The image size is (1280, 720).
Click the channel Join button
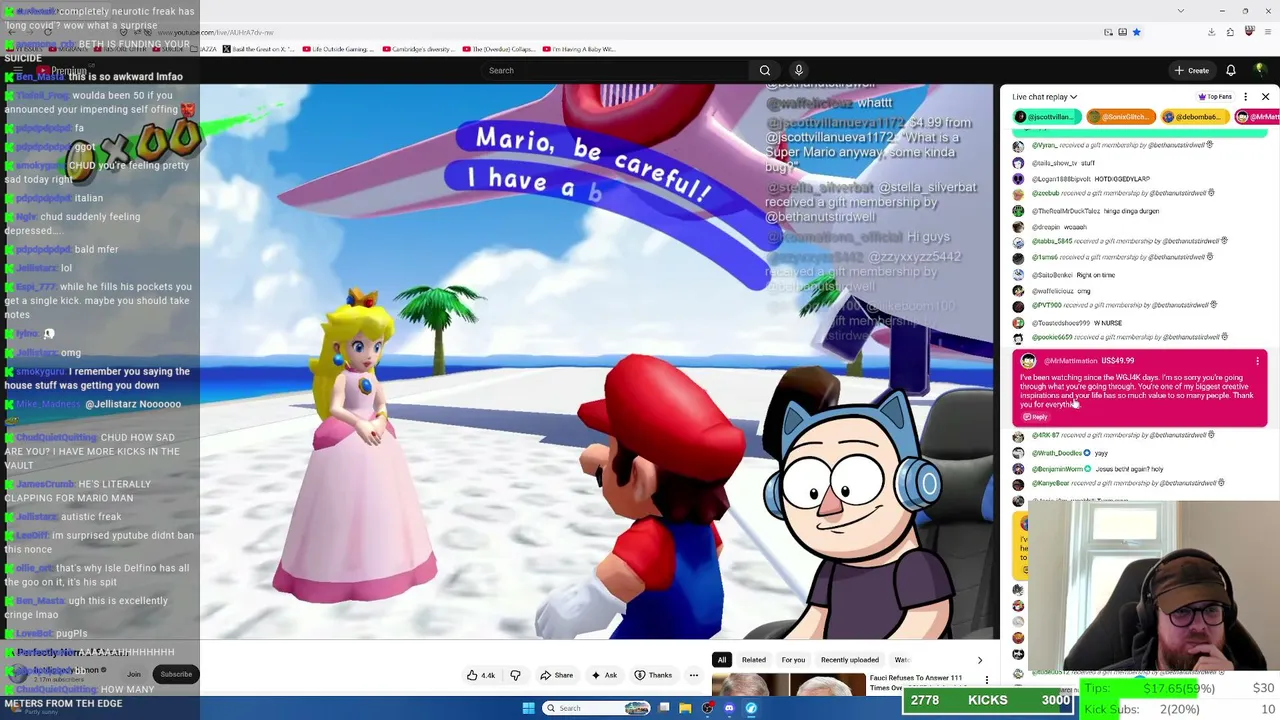point(134,674)
